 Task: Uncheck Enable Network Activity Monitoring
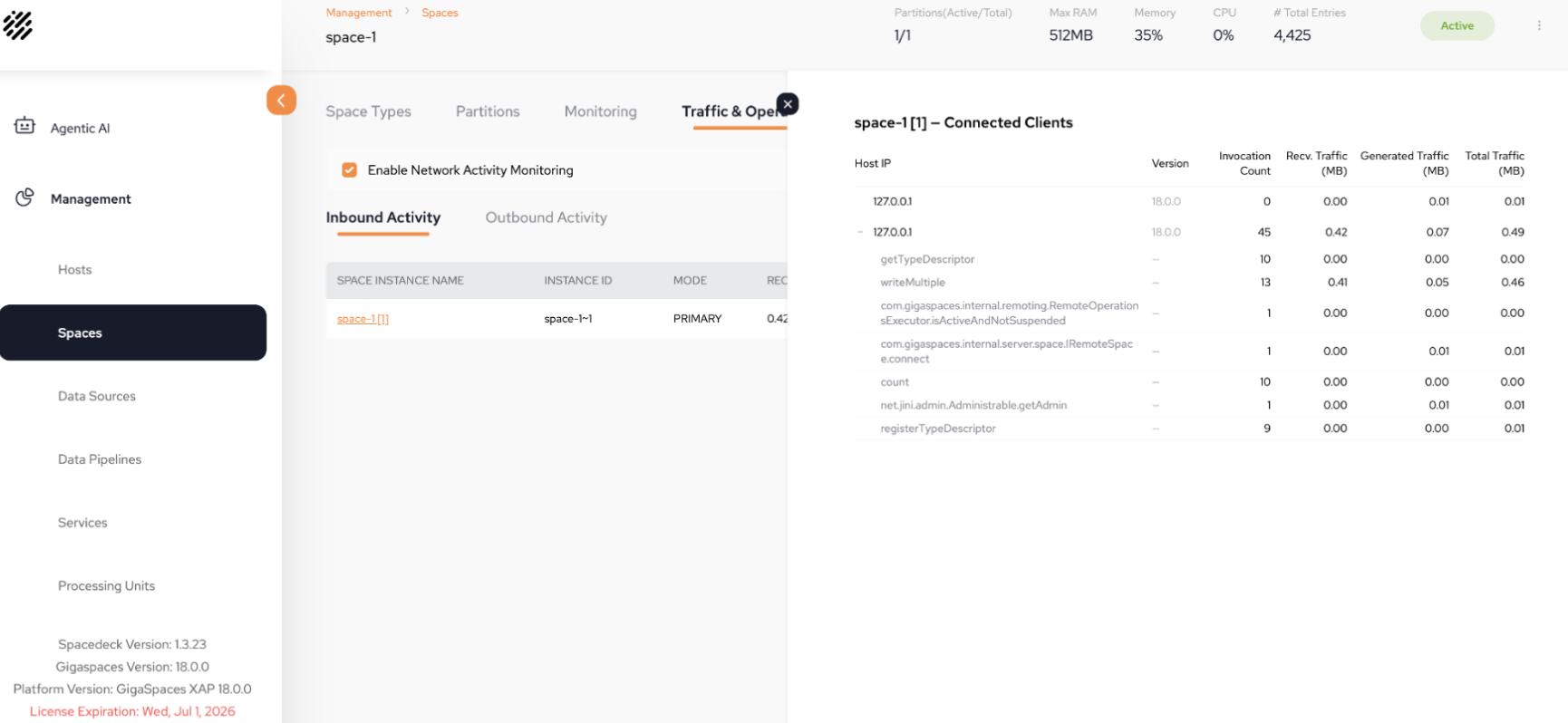(x=349, y=169)
